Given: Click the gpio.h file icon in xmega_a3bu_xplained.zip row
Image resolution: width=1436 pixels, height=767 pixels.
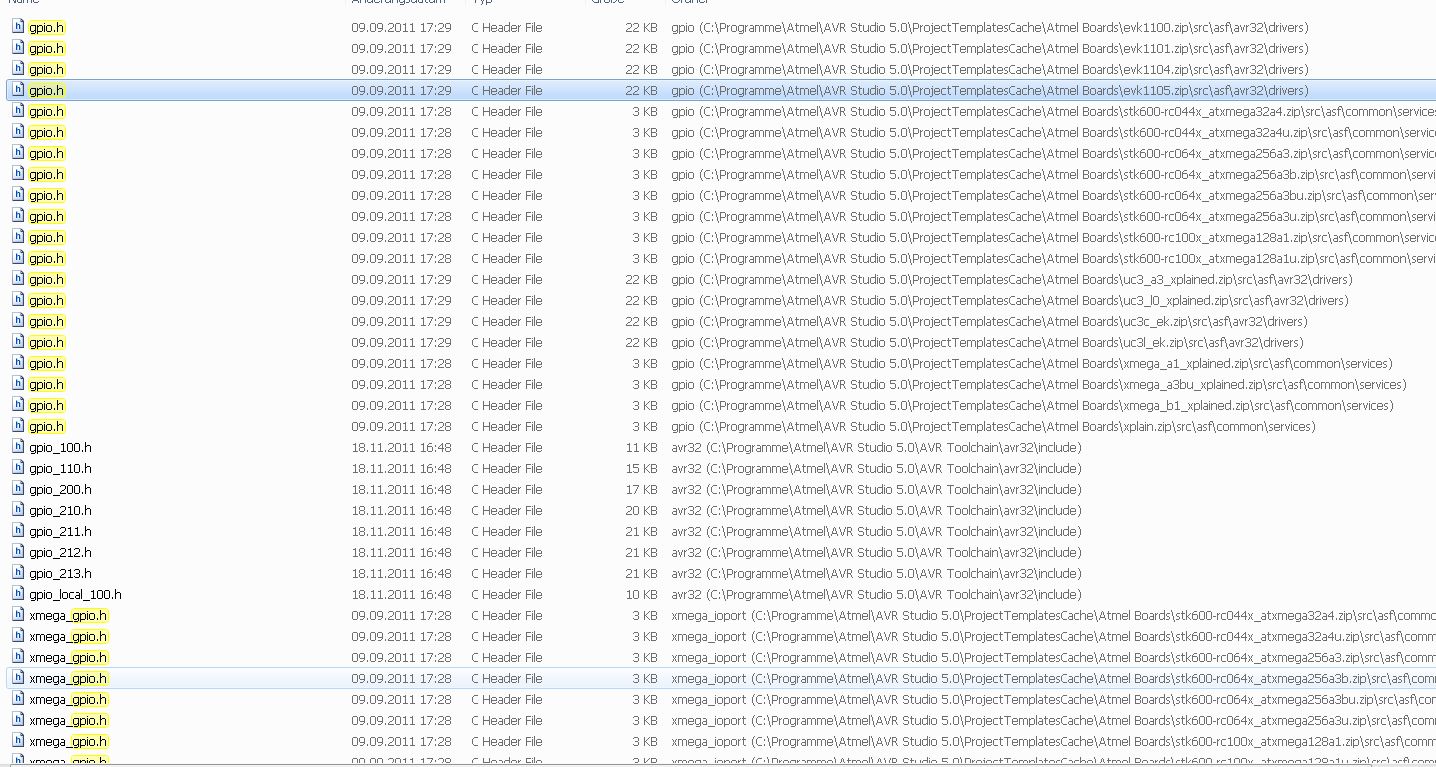Looking at the screenshot, I should coord(18,384).
